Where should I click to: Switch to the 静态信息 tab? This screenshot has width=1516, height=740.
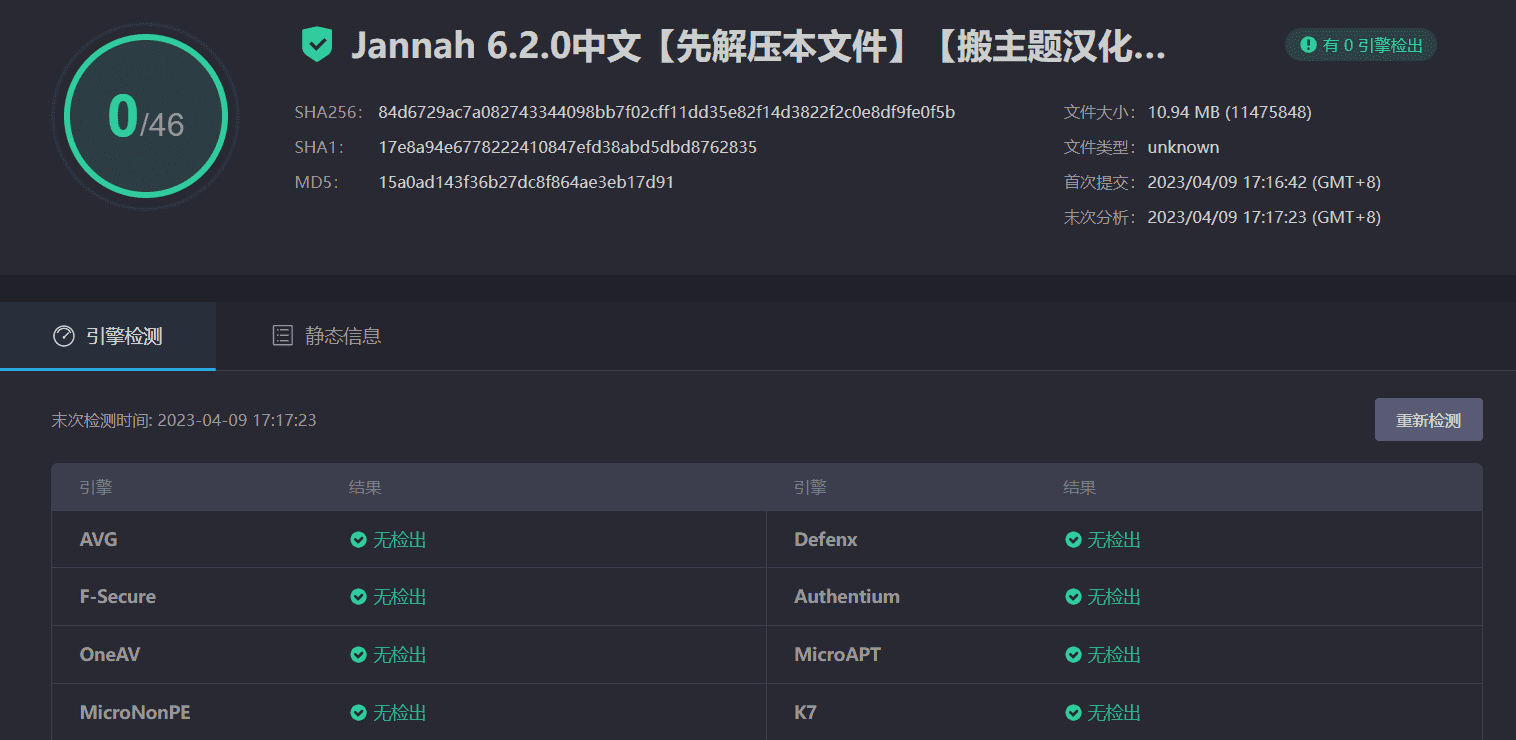click(327, 336)
